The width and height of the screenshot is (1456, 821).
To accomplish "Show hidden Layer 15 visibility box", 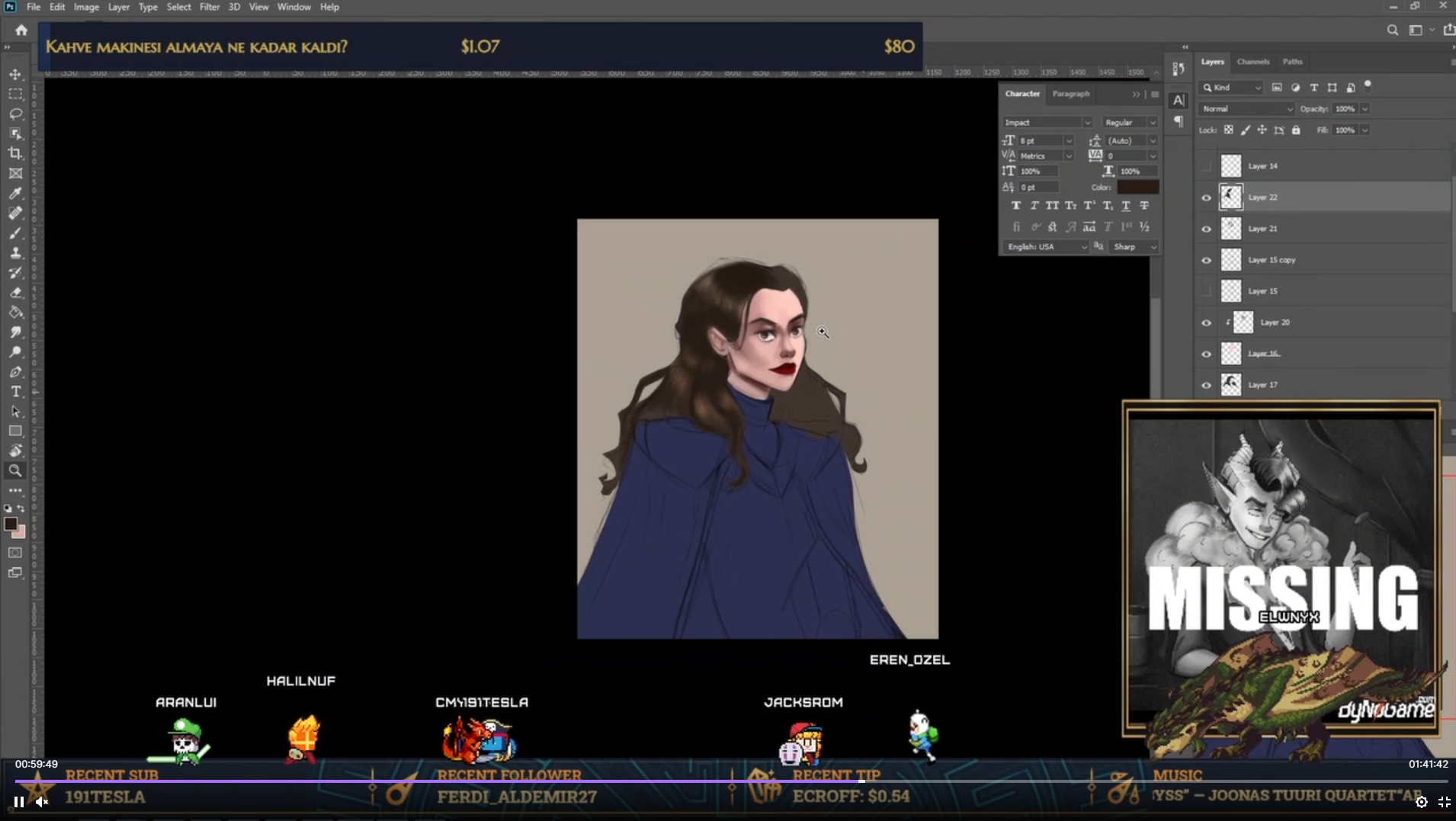I will 1206,291.
